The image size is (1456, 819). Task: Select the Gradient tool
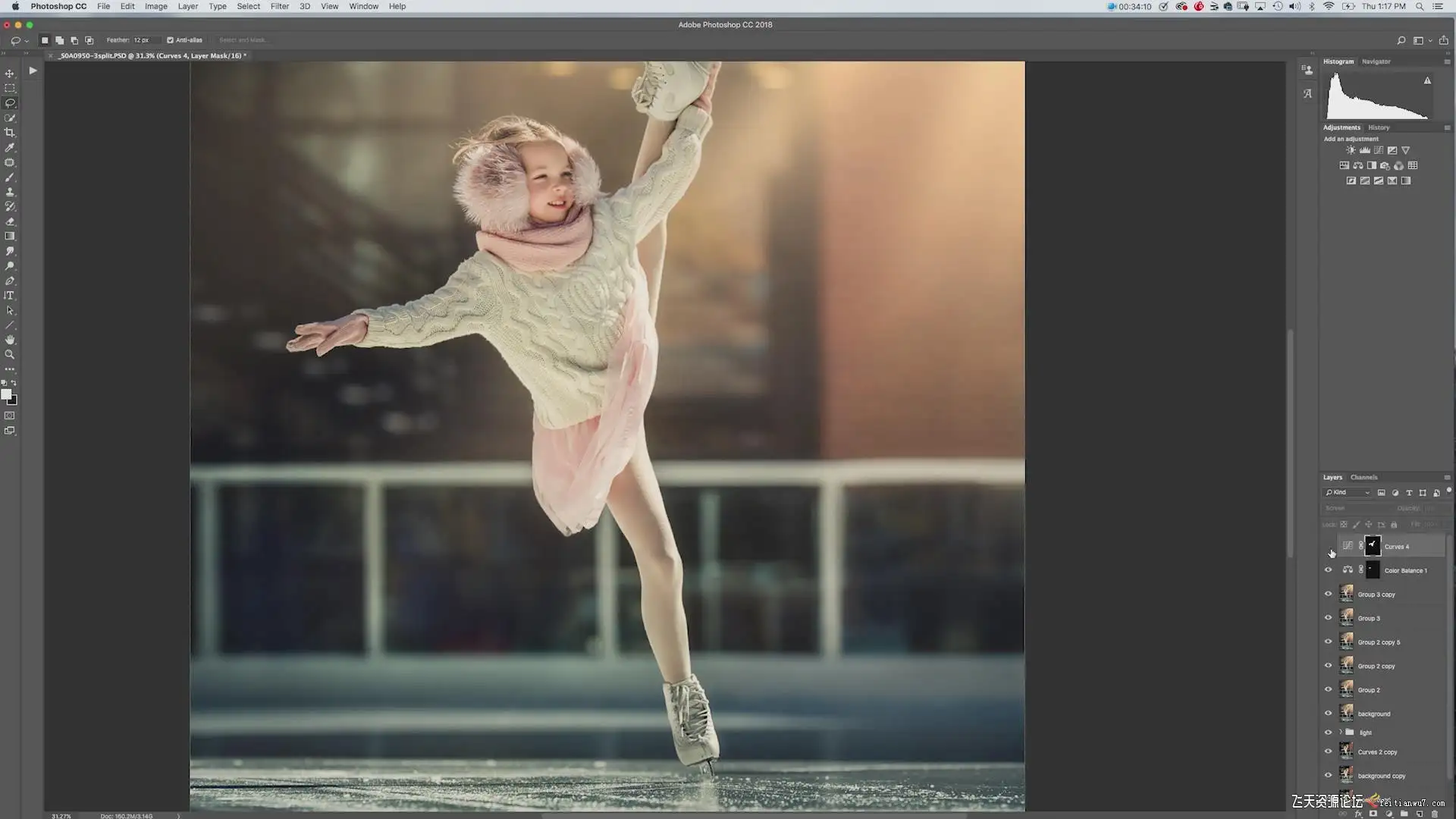coord(10,237)
